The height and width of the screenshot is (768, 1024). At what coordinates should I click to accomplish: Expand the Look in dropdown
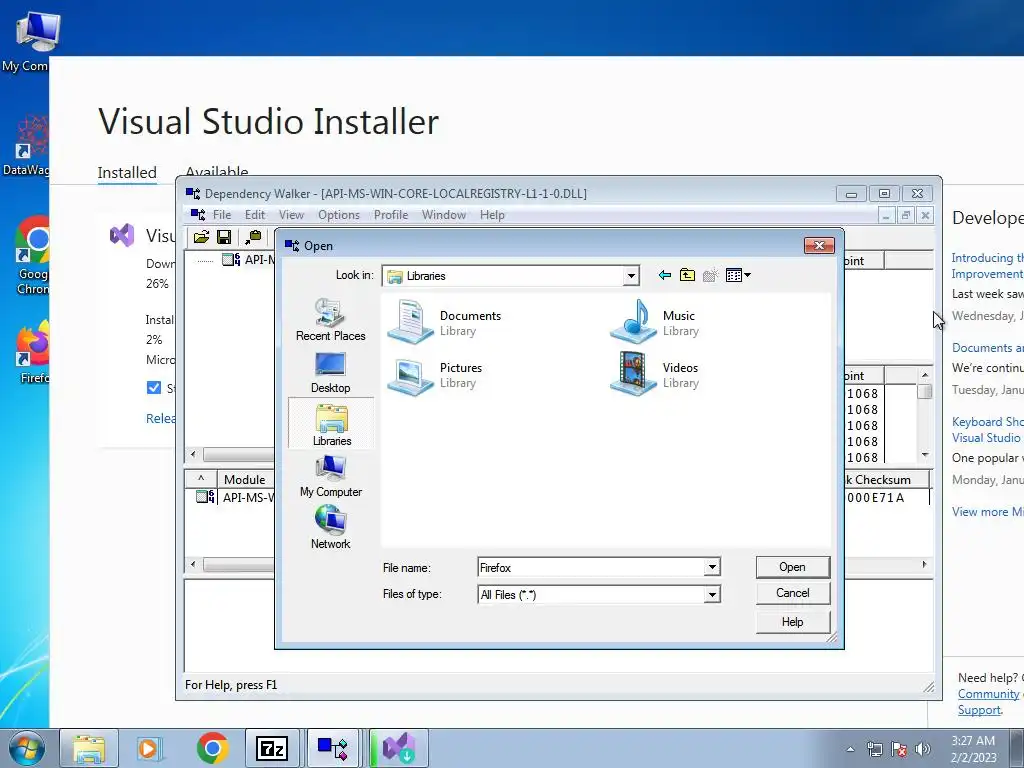(x=630, y=276)
